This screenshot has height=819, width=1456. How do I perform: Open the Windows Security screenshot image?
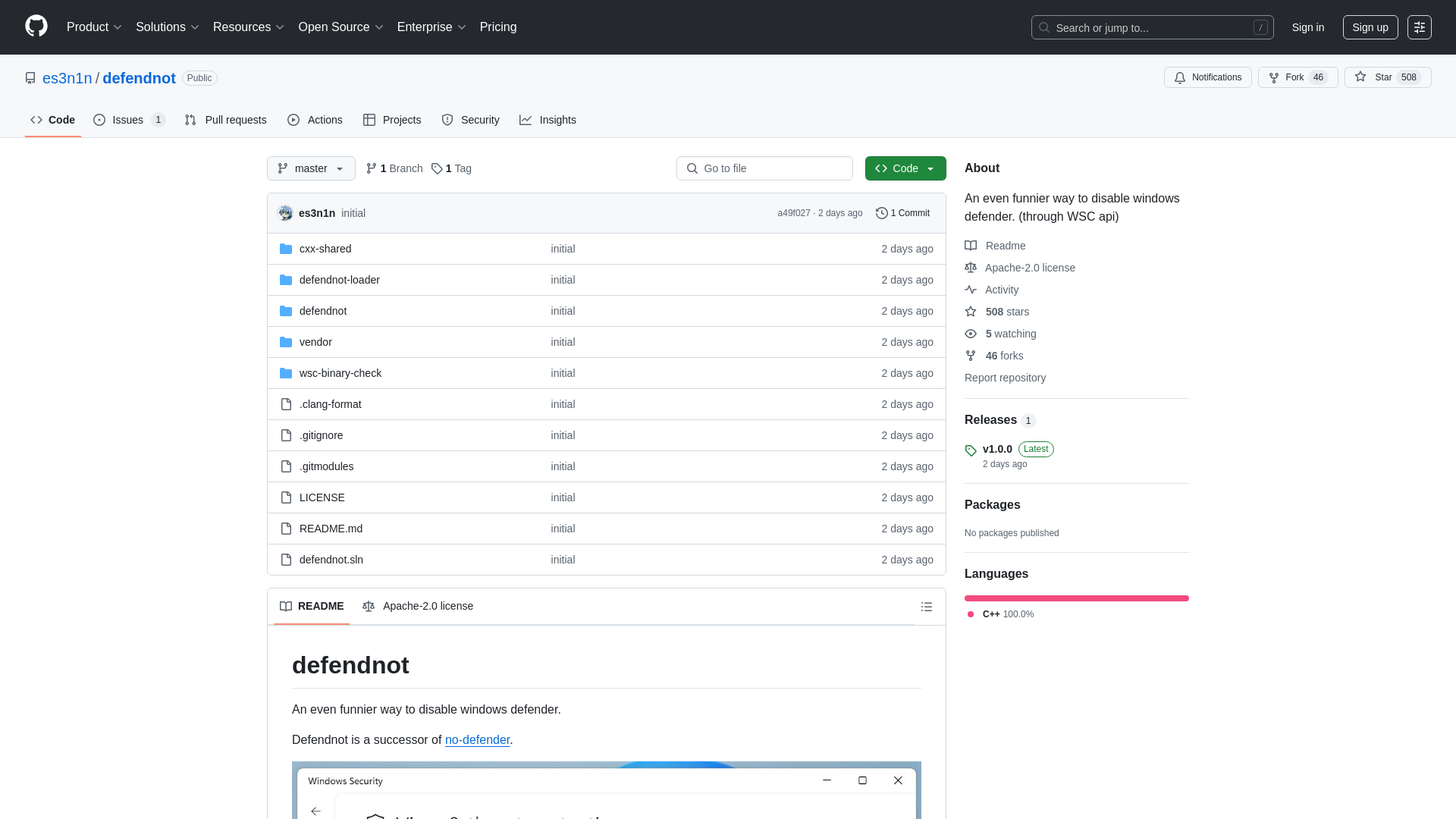(606, 790)
